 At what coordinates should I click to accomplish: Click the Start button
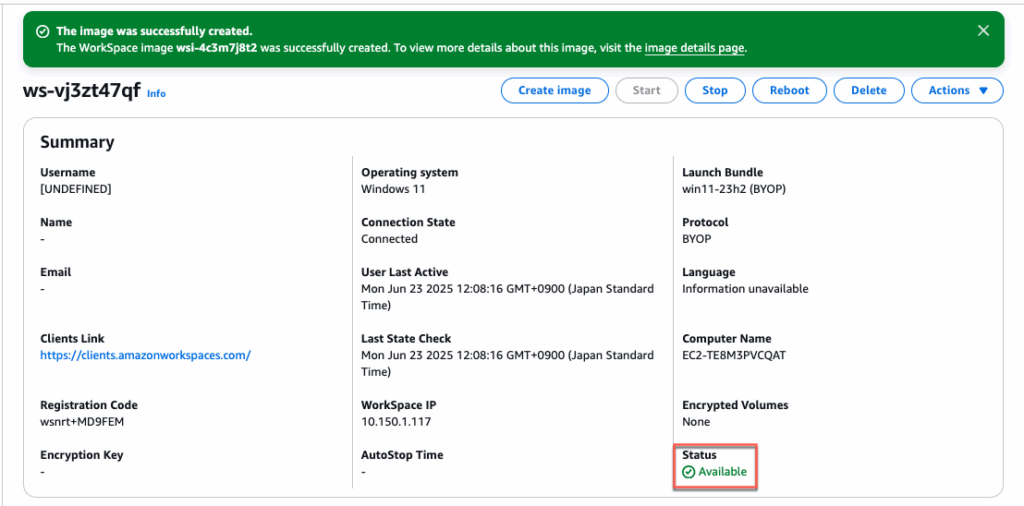[646, 90]
